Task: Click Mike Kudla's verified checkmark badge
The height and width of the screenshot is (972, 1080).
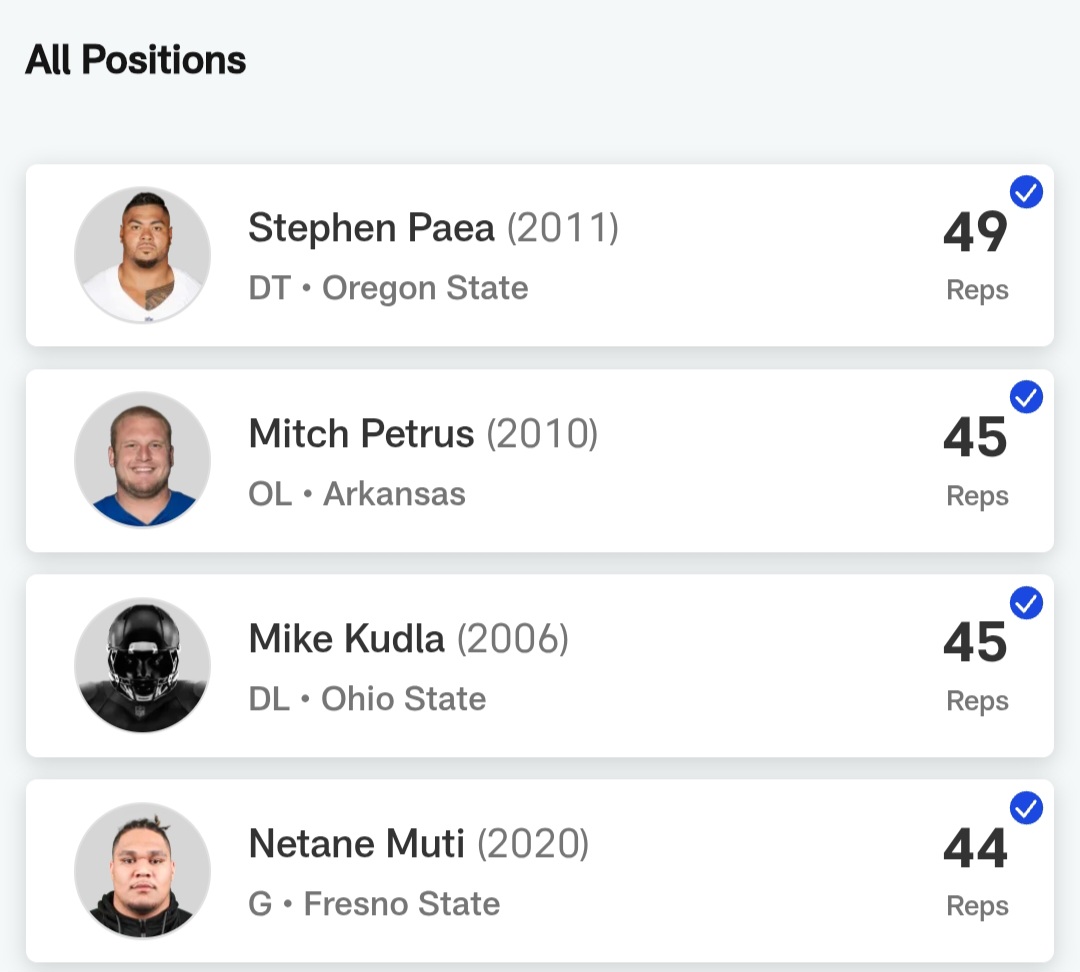Action: tap(1026, 603)
